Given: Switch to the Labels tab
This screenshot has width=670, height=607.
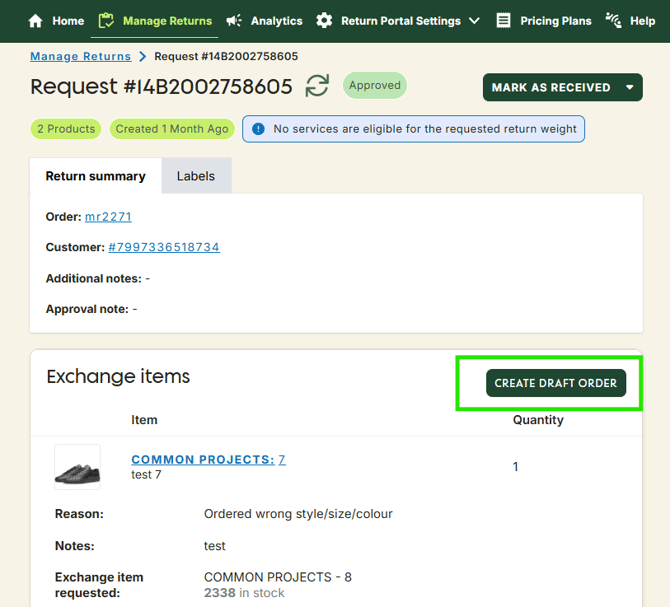Looking at the screenshot, I should point(196,176).
